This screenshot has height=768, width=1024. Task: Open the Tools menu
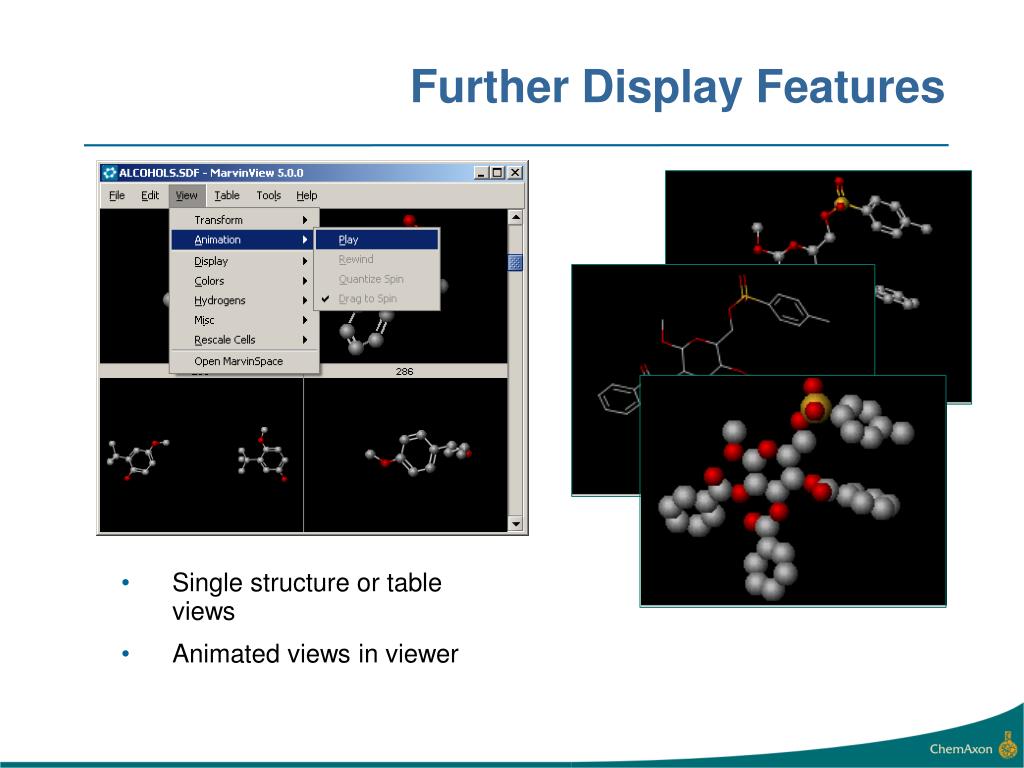[x=268, y=195]
